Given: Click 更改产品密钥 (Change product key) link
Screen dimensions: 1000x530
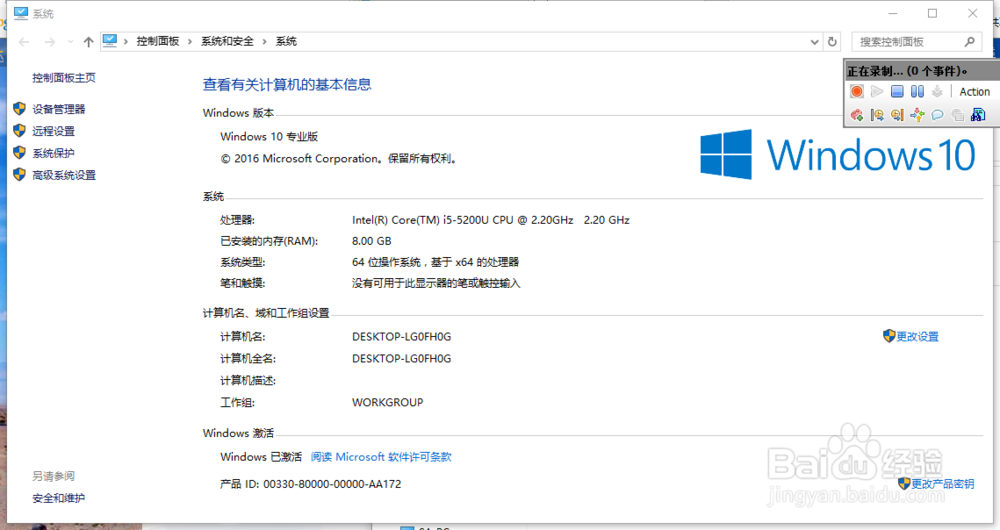Looking at the screenshot, I should pyautogui.click(x=943, y=483).
